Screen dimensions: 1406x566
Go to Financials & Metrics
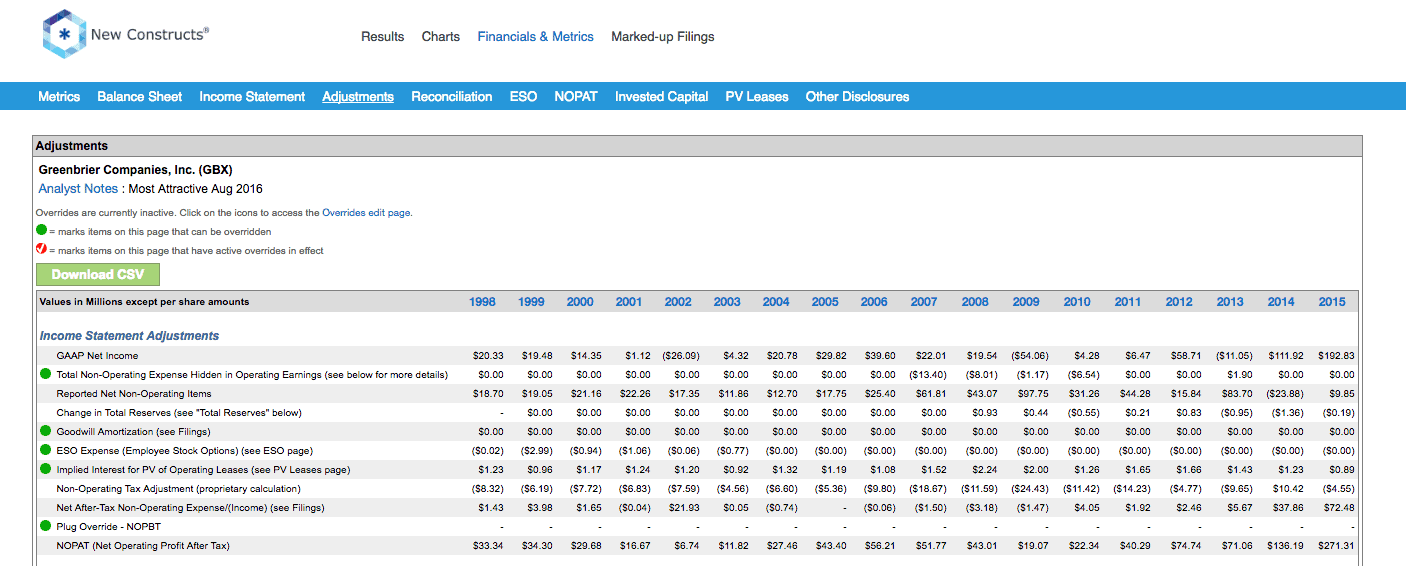tap(536, 37)
